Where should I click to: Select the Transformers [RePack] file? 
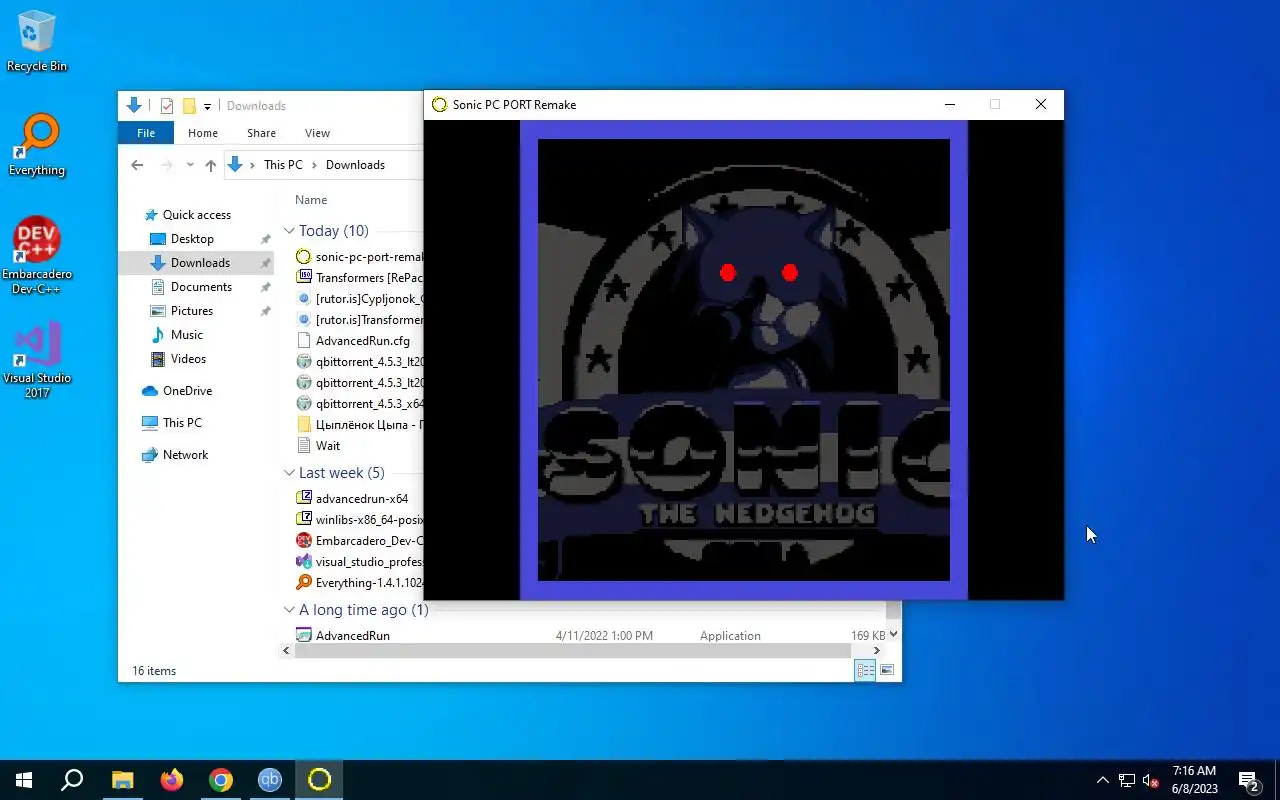(x=359, y=278)
